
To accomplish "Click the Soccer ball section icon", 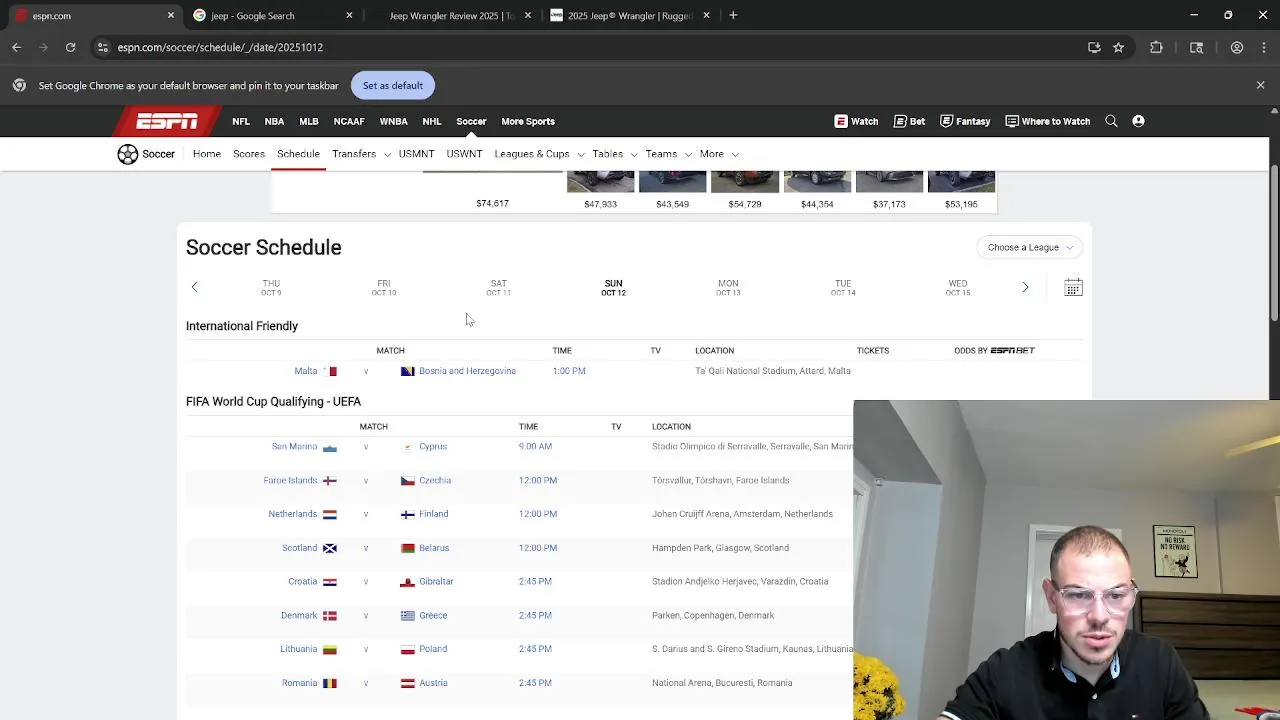I will (127, 154).
